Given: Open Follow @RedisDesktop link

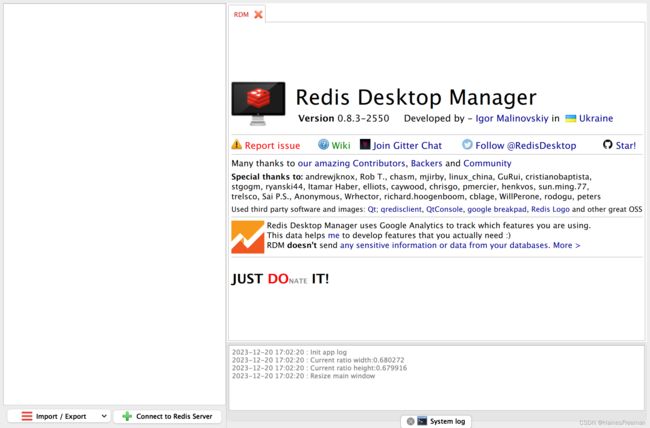Looking at the screenshot, I should 526,146.
